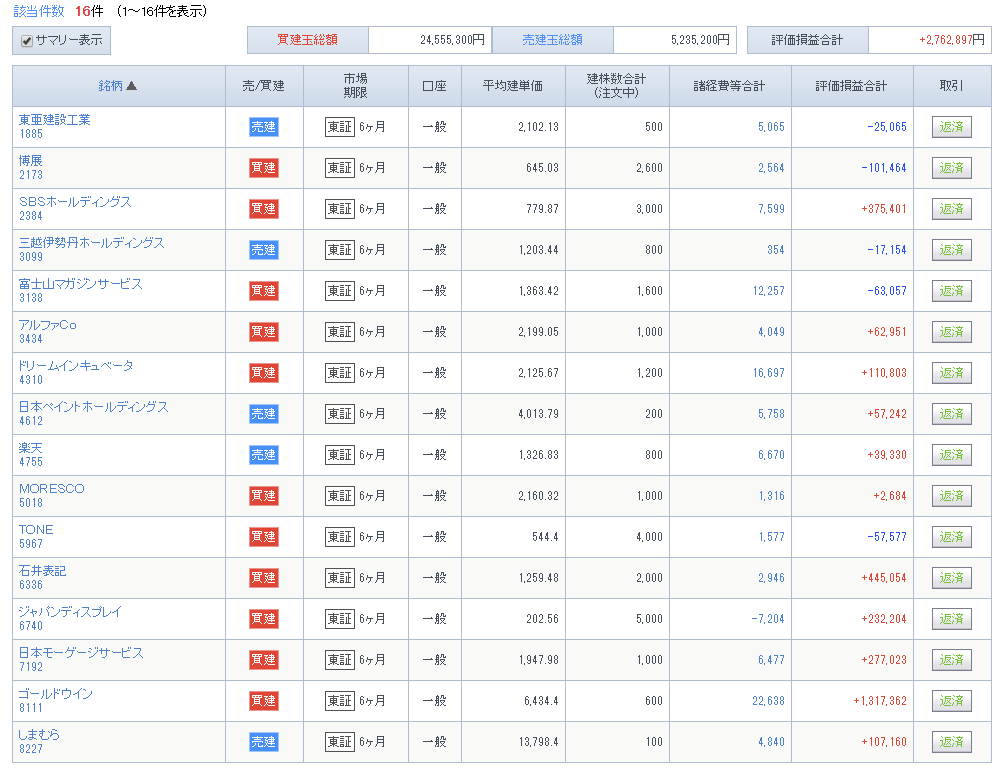Open the 該当件数 link
This screenshot has height=768, width=998.
tap(39, 11)
